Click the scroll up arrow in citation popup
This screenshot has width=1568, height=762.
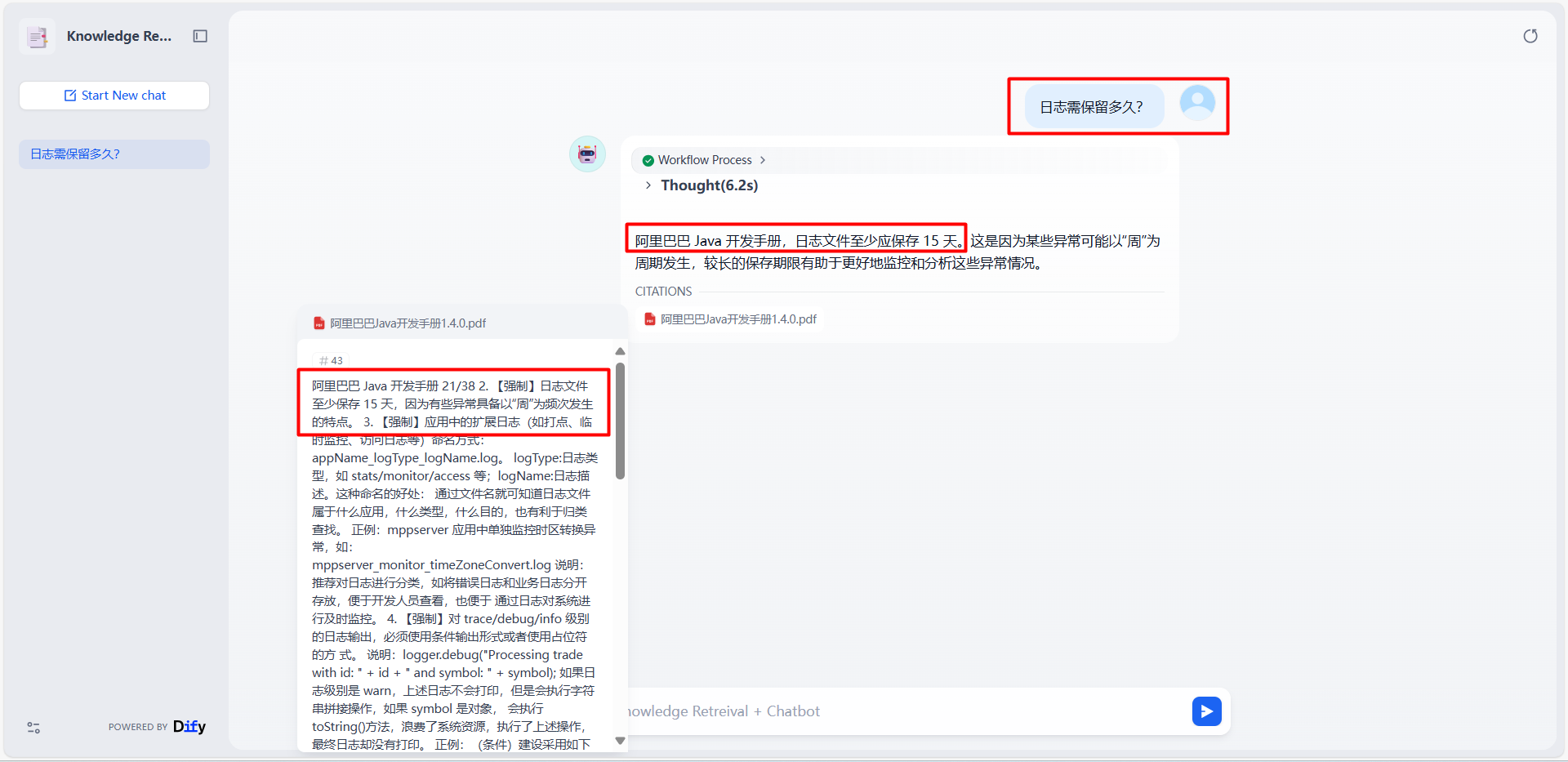[620, 351]
